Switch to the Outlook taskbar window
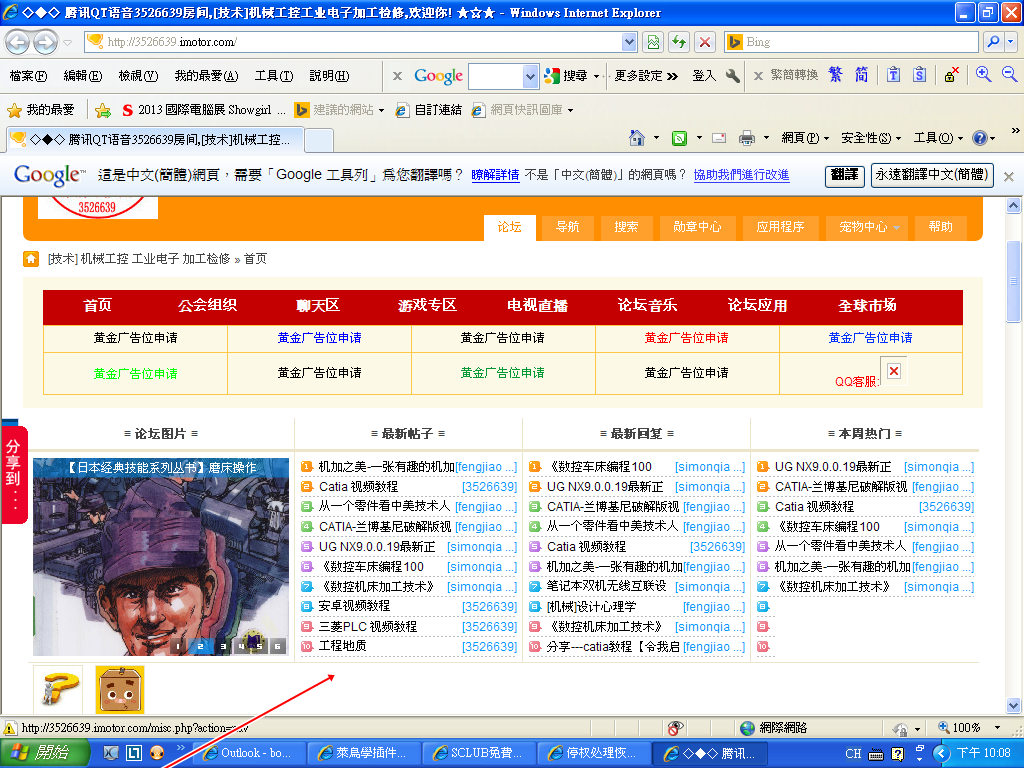This screenshot has width=1024, height=768. pyautogui.click(x=248, y=753)
